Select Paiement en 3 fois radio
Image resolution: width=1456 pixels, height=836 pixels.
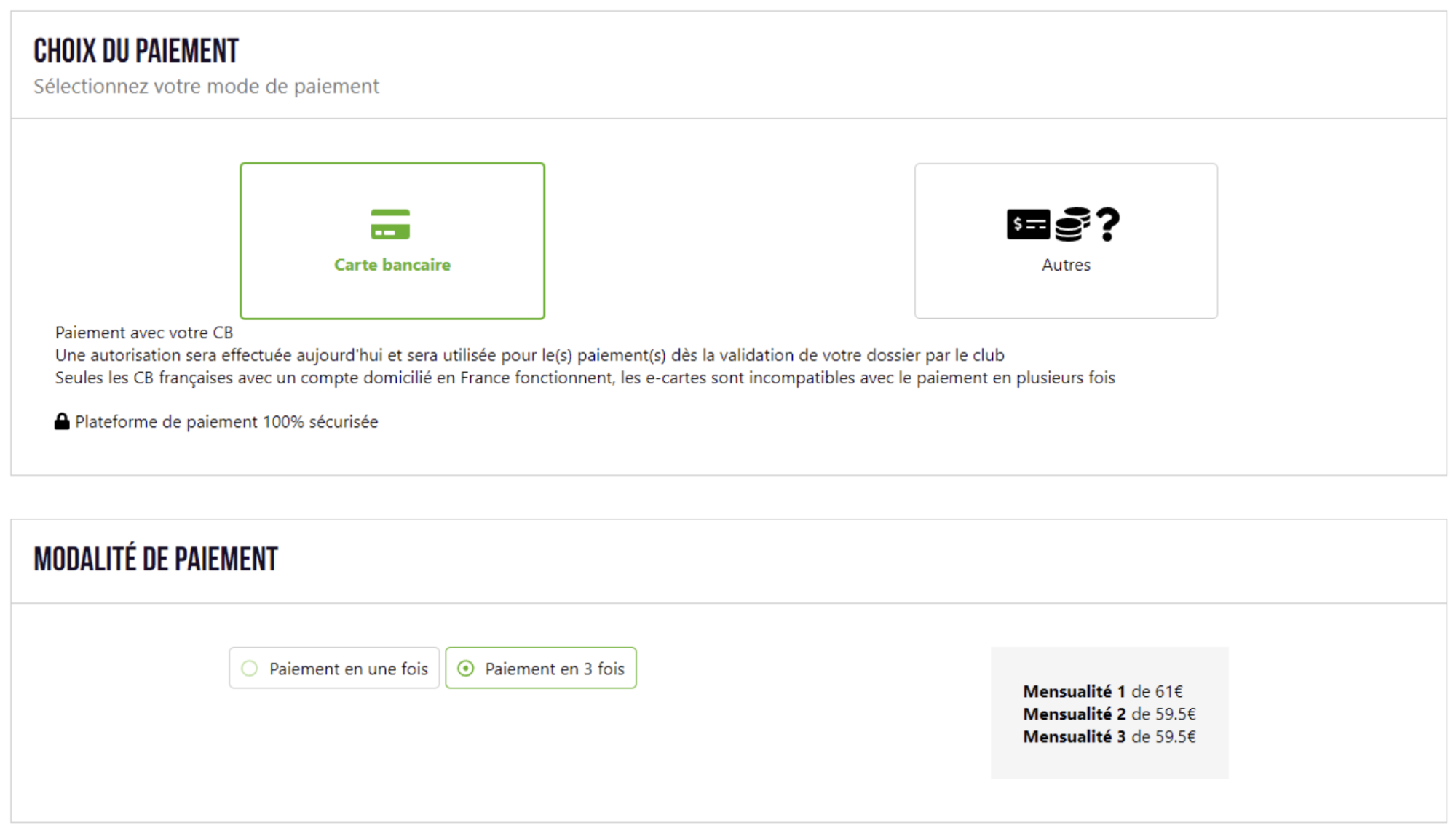466,668
